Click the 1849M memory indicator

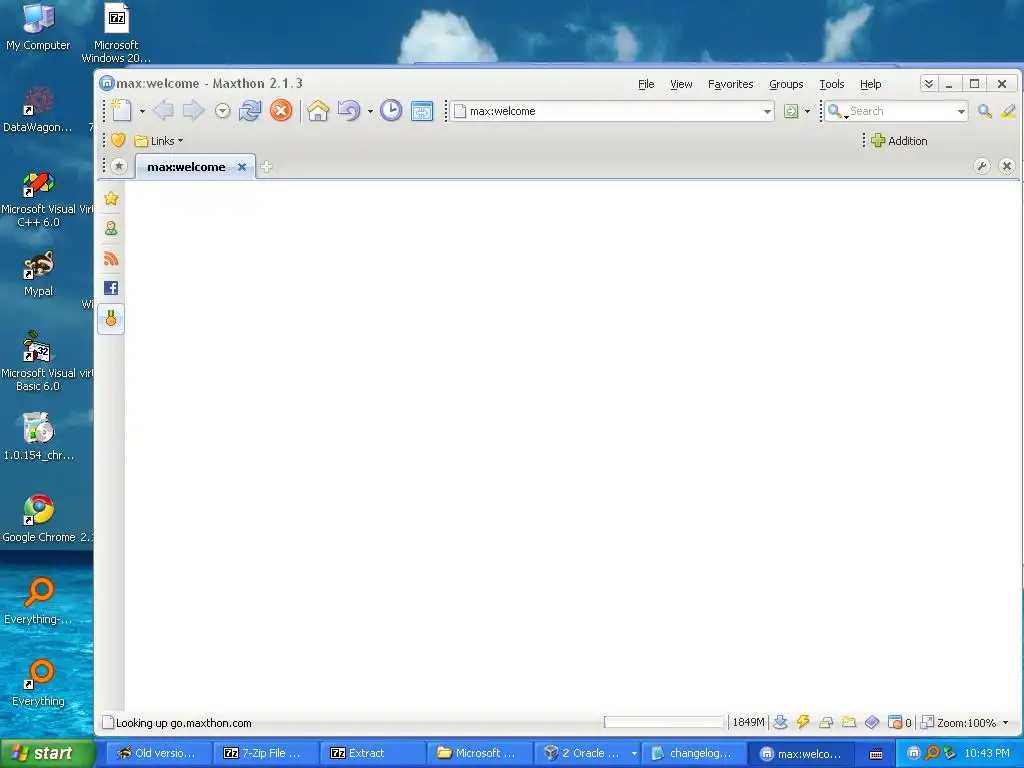(748, 722)
